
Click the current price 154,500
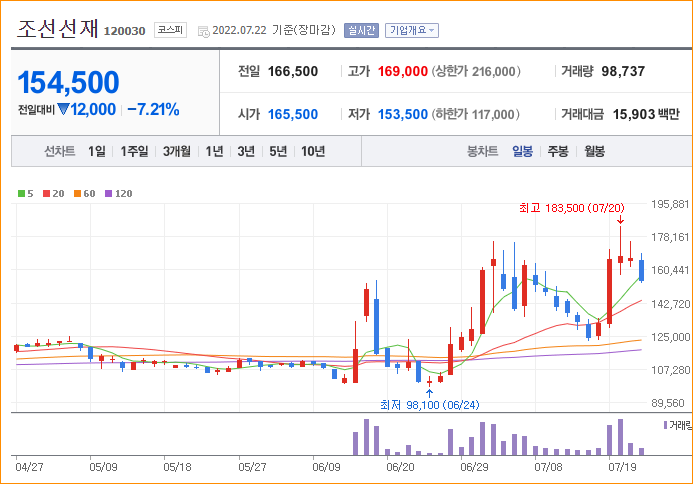click(x=69, y=83)
